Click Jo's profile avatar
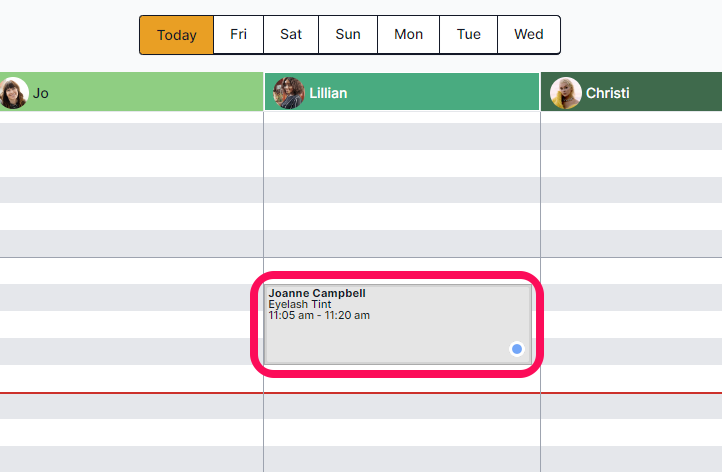Image resolution: width=722 pixels, height=472 pixels. coord(14,93)
